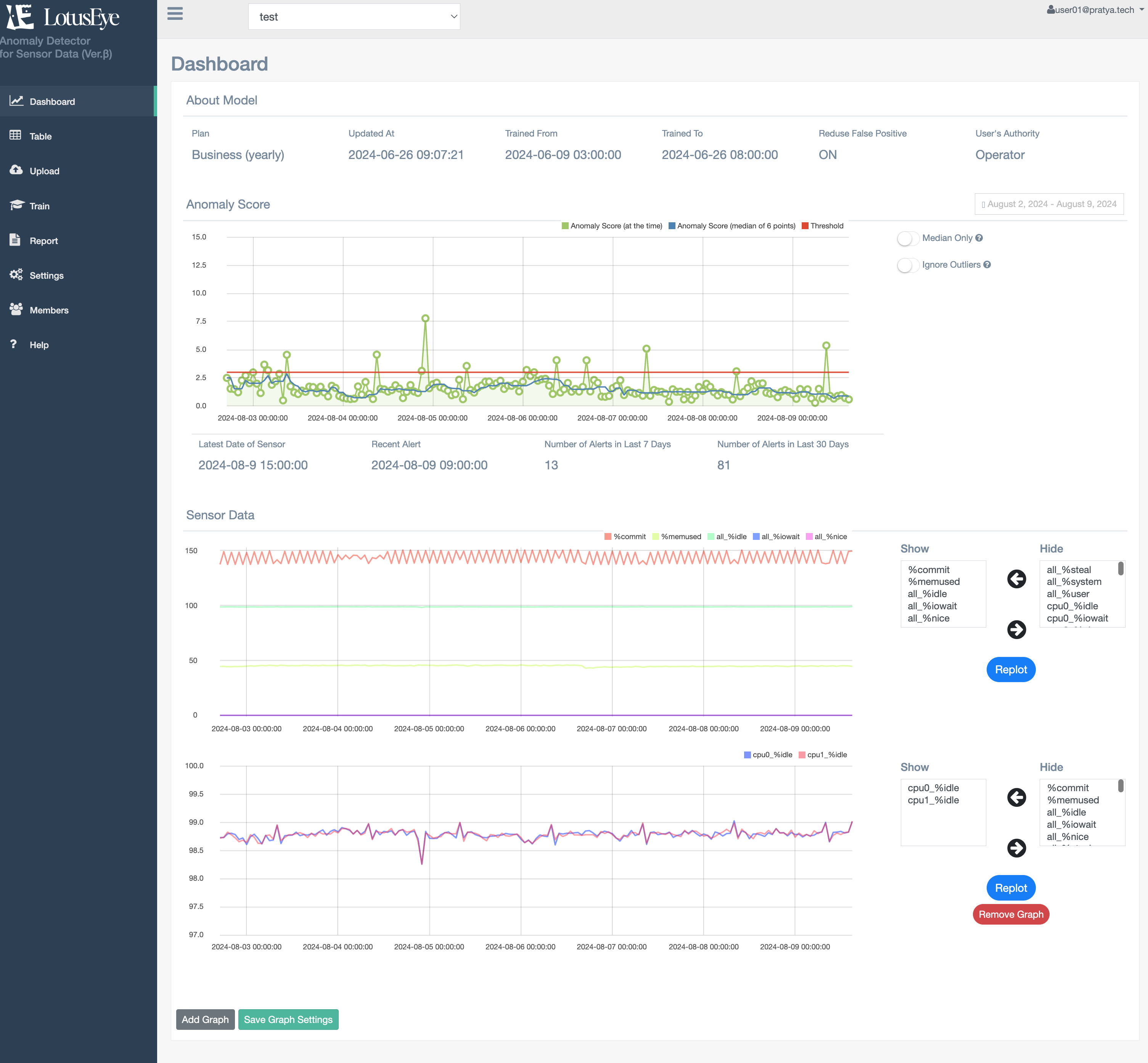
Task: Click the Save Graph Settings button
Action: (x=289, y=1019)
